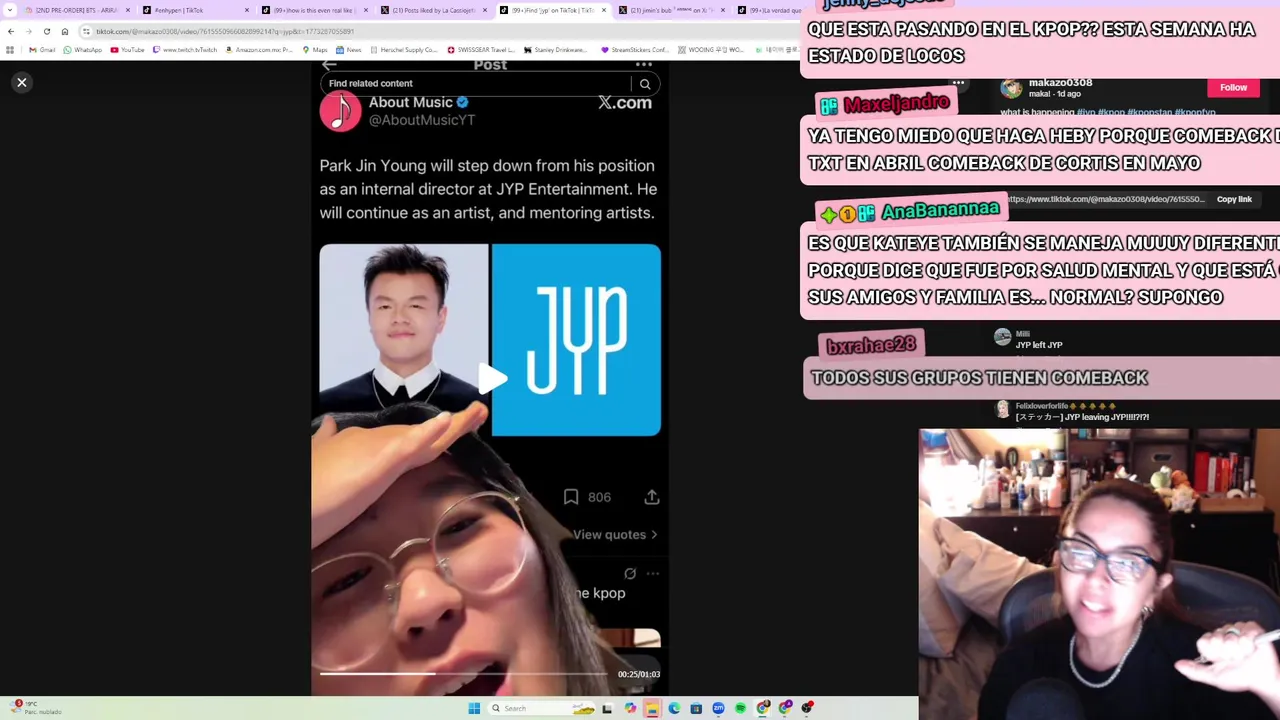
Task: Click the Find related content search field
Action: (x=476, y=84)
